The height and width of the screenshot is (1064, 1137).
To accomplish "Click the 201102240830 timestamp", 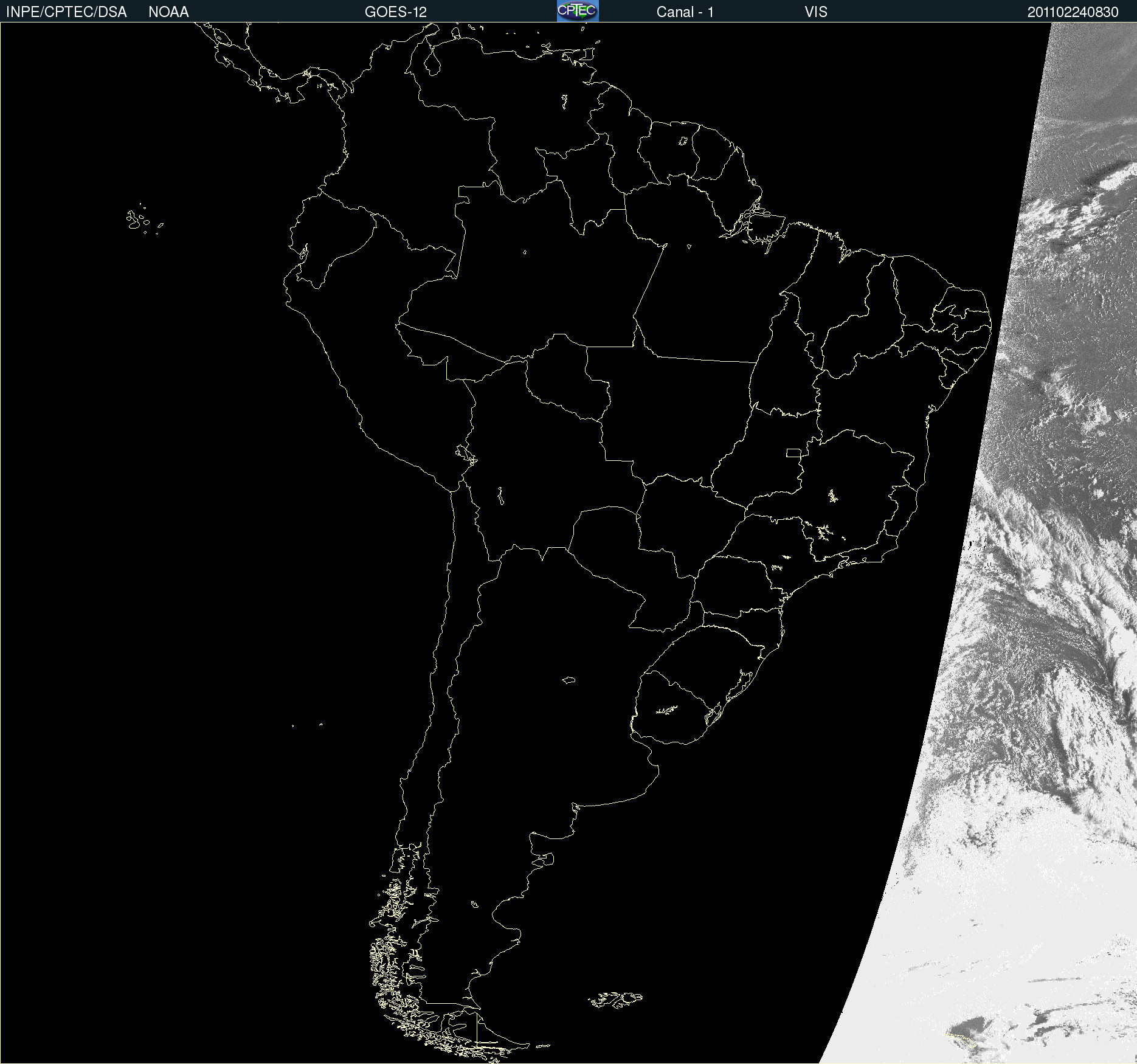I will (1073, 12).
